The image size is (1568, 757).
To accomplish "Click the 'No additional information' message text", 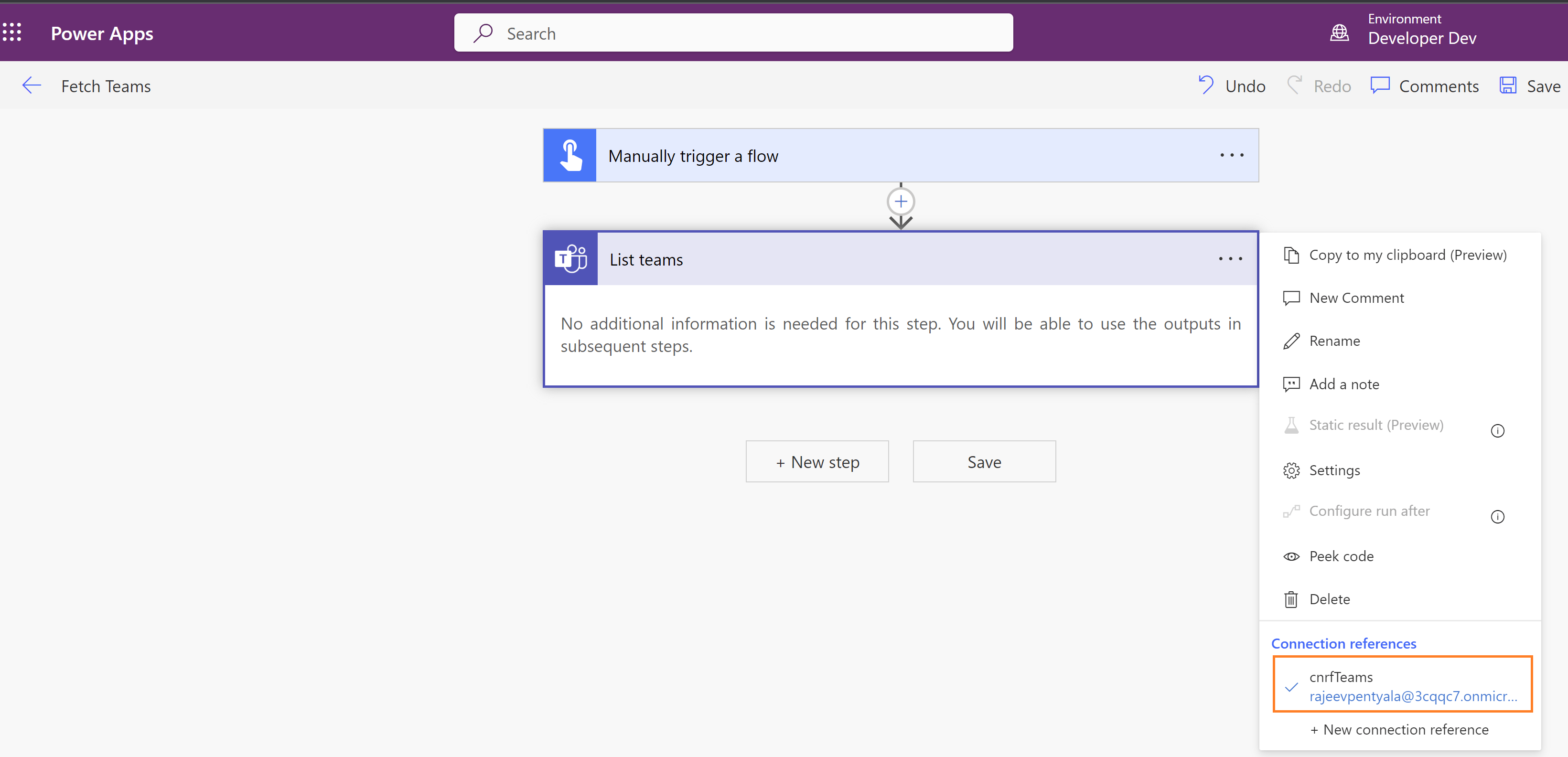I will 900,335.
